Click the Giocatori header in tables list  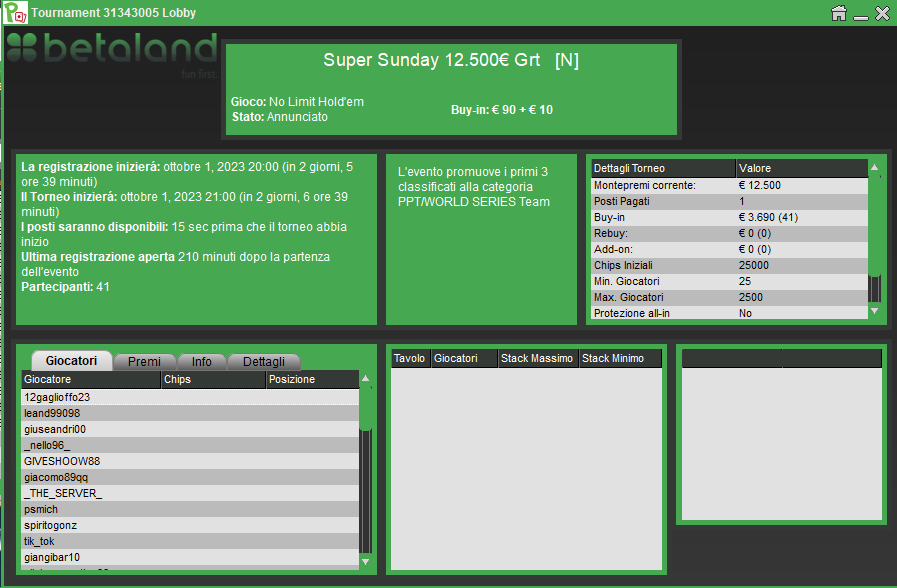tap(464, 358)
